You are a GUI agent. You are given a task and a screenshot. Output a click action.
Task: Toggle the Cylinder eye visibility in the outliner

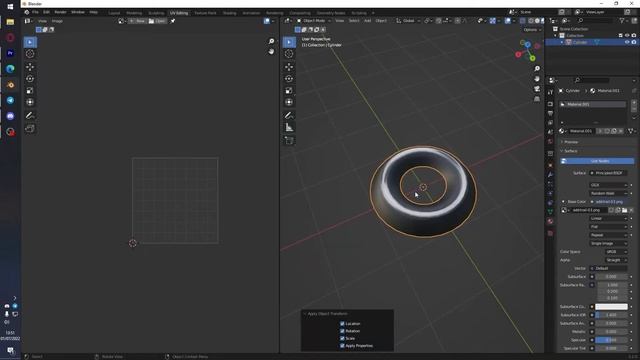pyautogui.click(x=627, y=42)
